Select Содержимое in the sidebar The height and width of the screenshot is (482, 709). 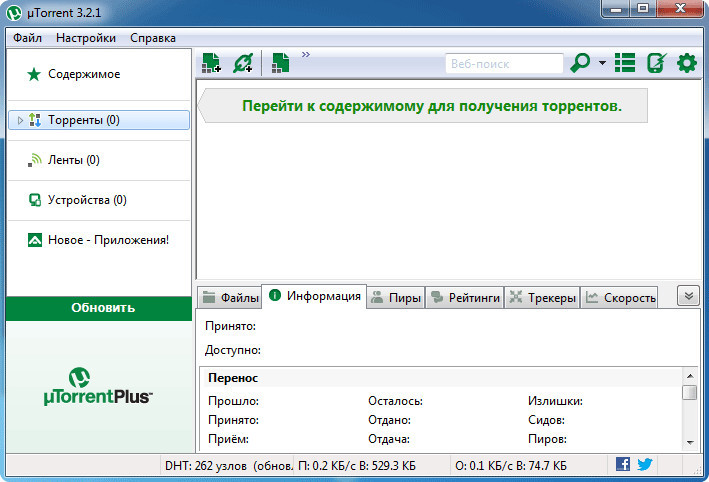pos(99,74)
